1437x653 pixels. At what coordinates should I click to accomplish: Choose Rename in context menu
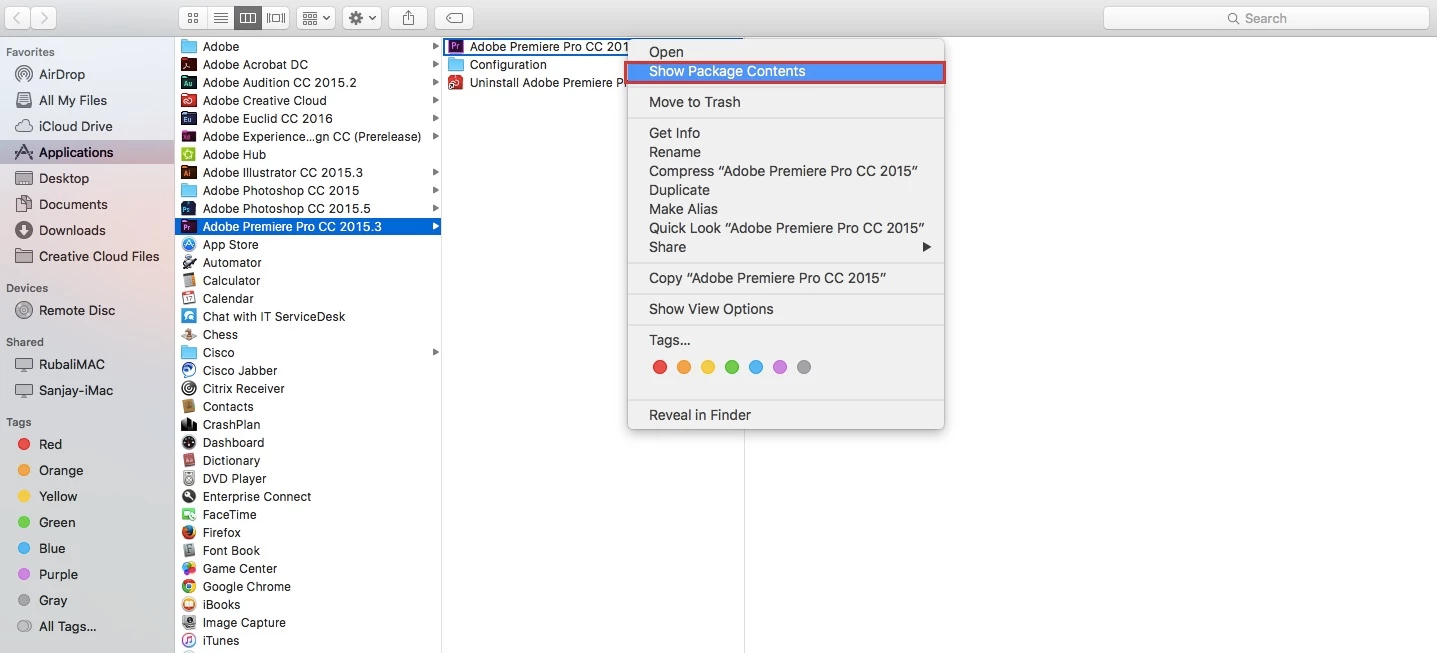[x=785, y=152]
